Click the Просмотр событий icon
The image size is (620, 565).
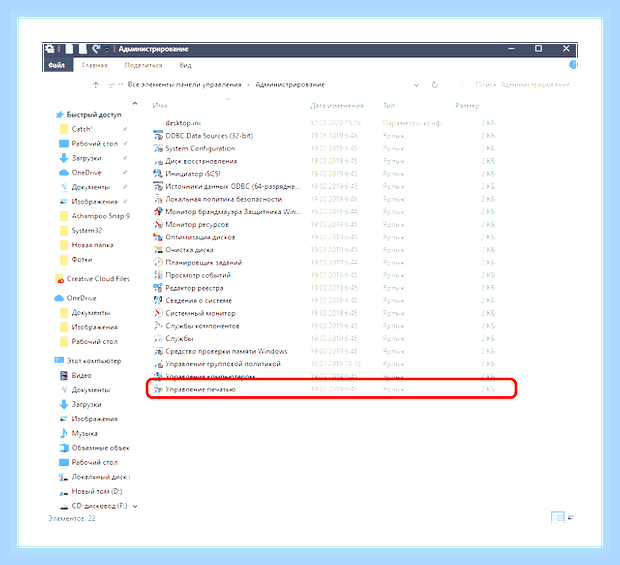click(x=158, y=275)
